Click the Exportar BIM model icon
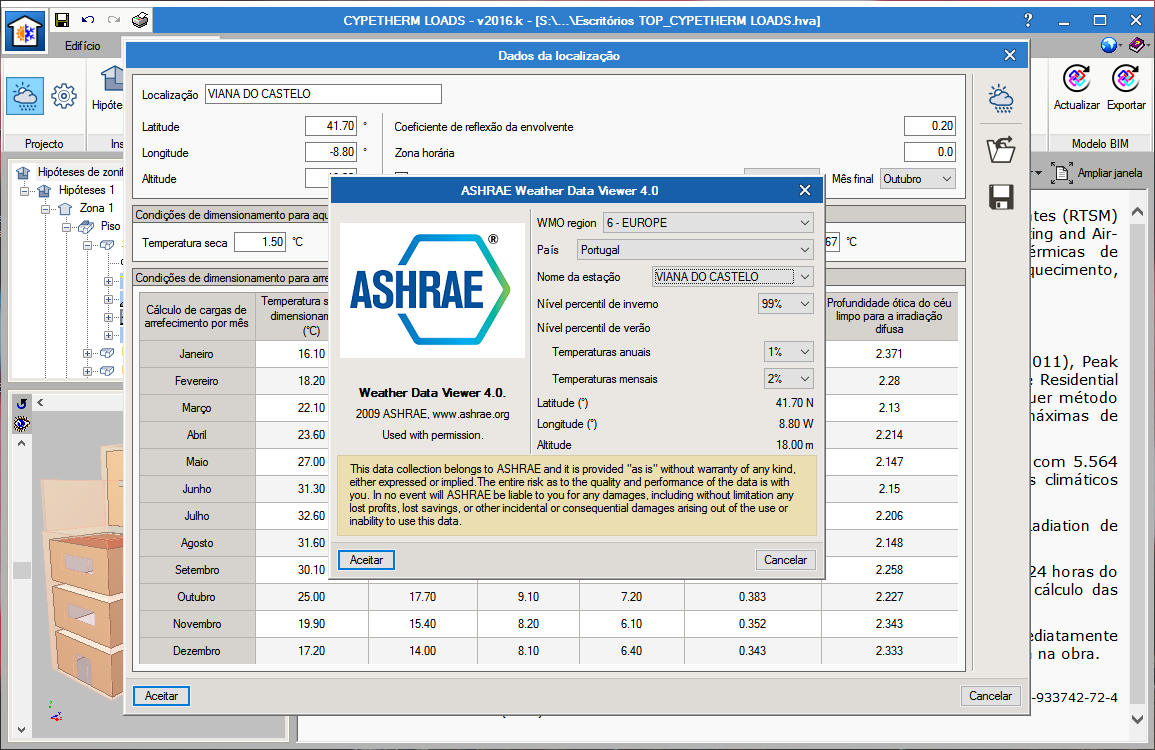 [x=1126, y=78]
